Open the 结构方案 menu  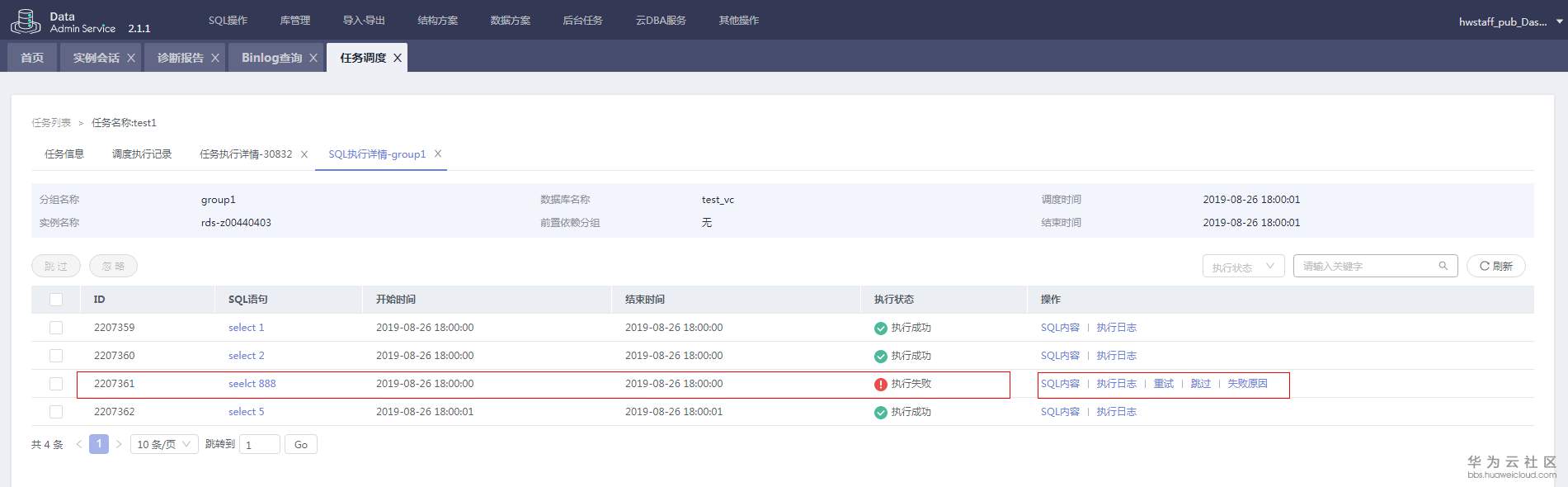click(437, 20)
